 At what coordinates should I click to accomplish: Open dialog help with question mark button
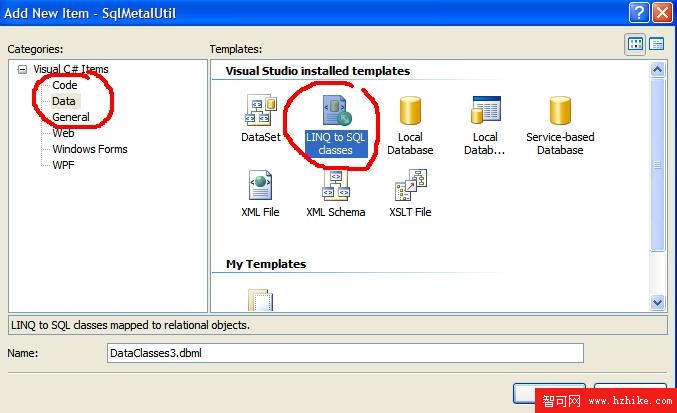coord(639,13)
